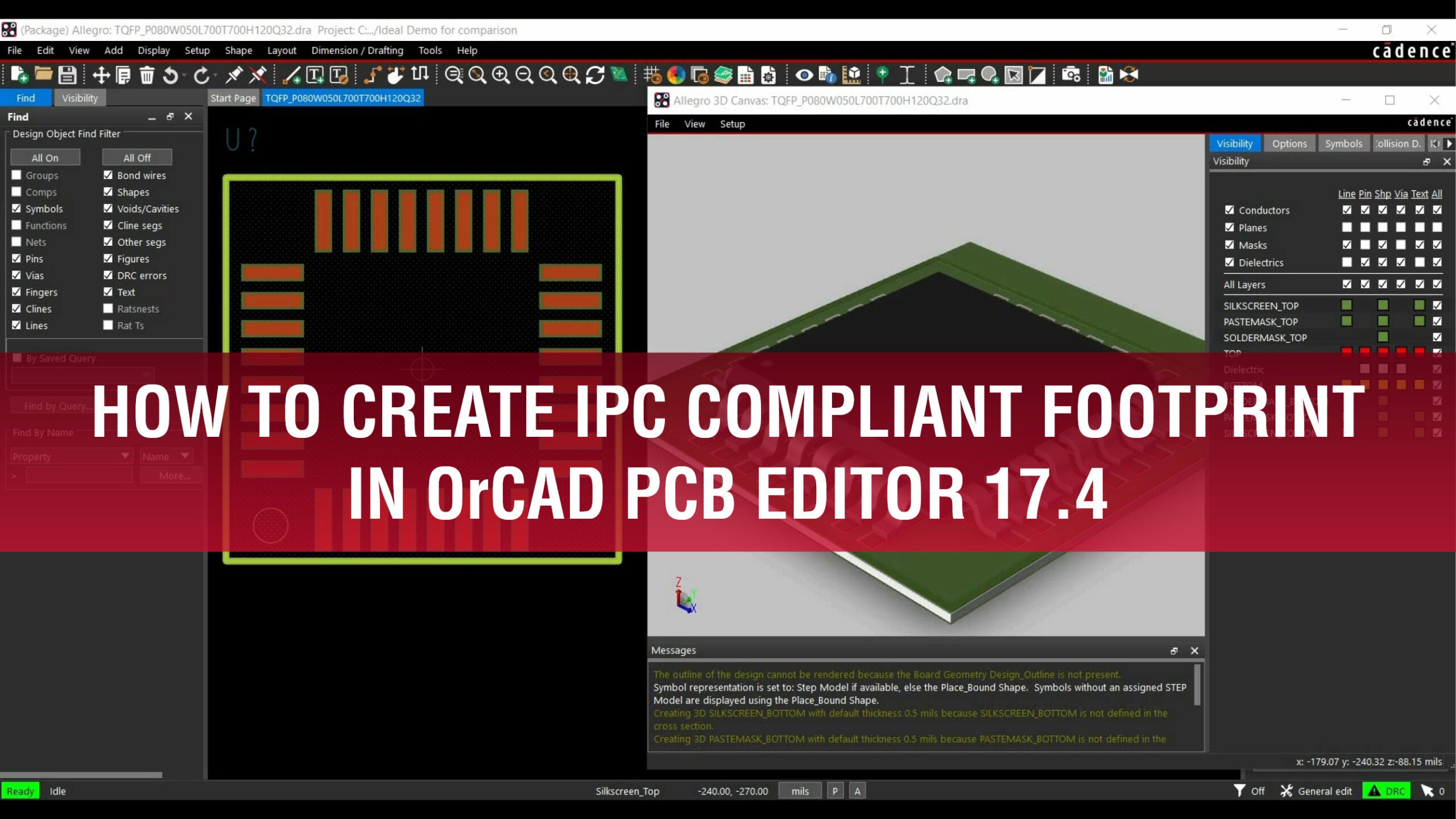Expand the Undo history dropdown arrow

[185, 75]
